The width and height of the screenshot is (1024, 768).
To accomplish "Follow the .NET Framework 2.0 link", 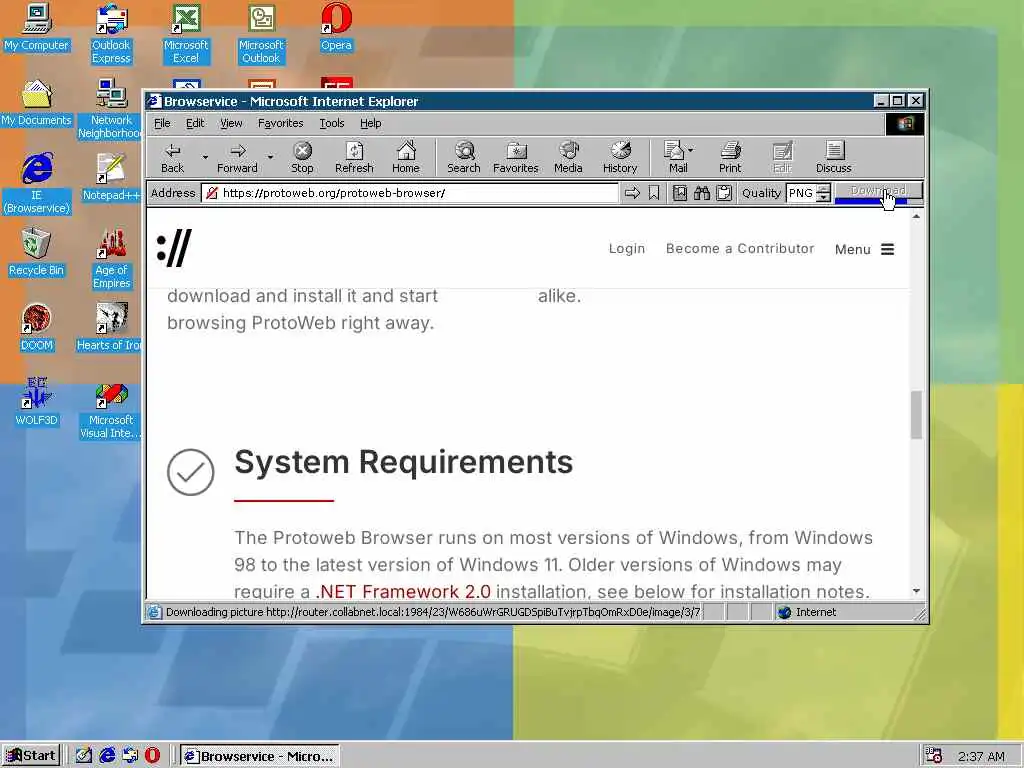I will tap(403, 592).
